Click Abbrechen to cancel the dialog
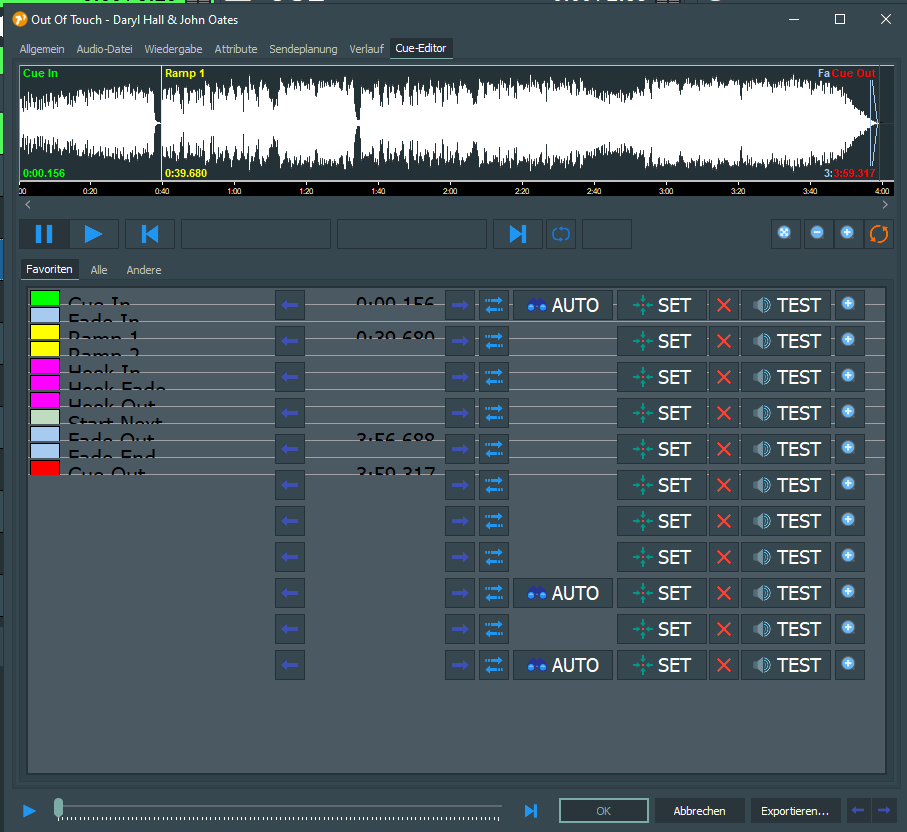907x832 pixels. pyautogui.click(x=699, y=811)
